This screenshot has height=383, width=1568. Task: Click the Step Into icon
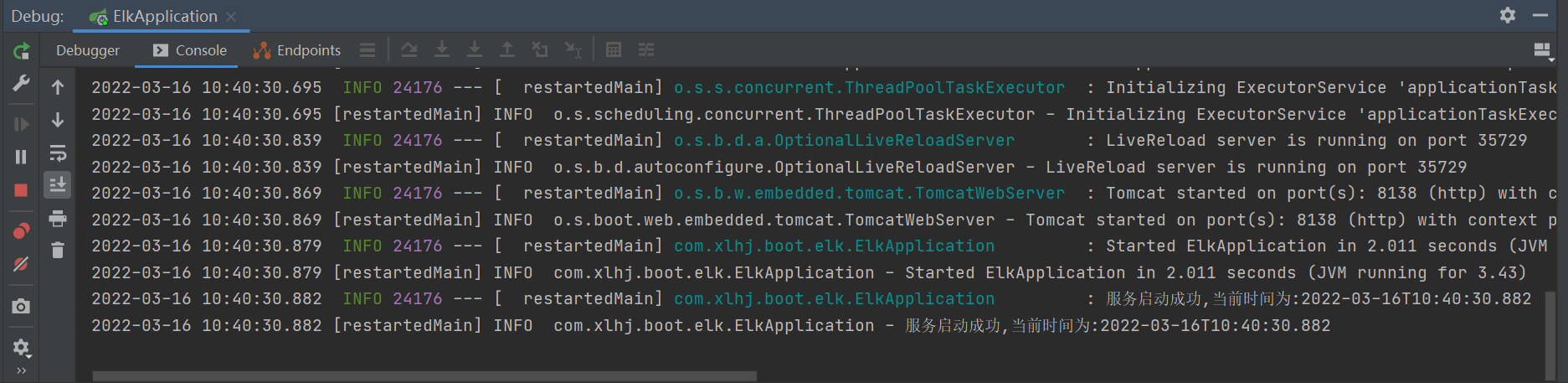tap(442, 50)
